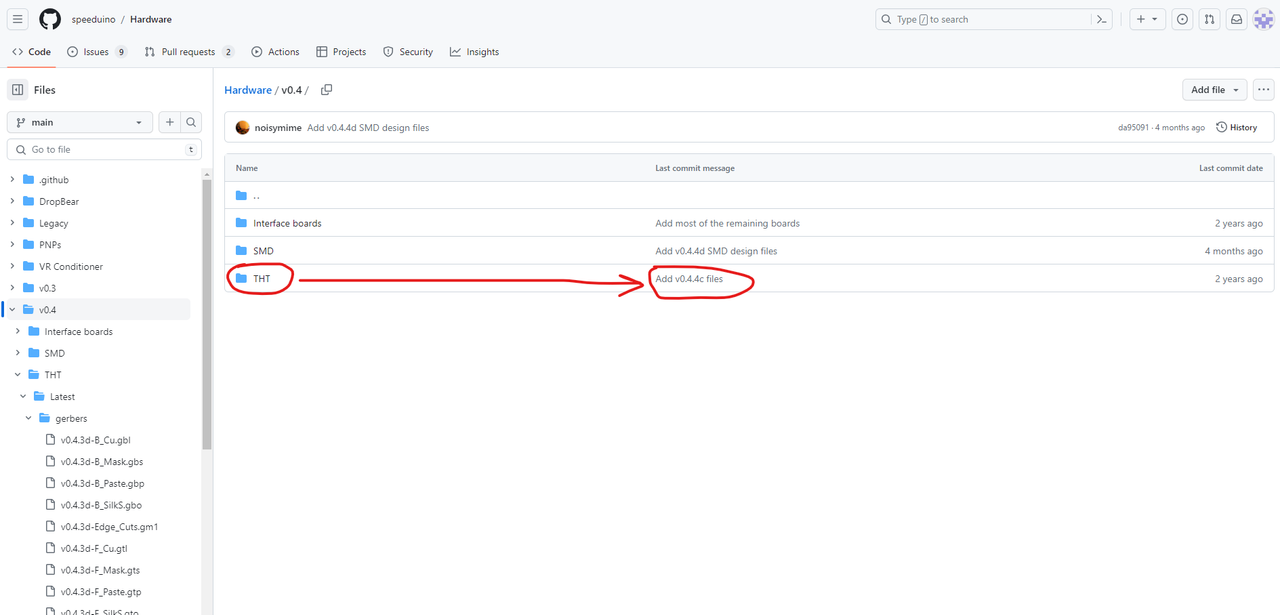This screenshot has width=1280, height=615.
Task: Click Hardware in the breadcrumb path
Action: point(248,90)
